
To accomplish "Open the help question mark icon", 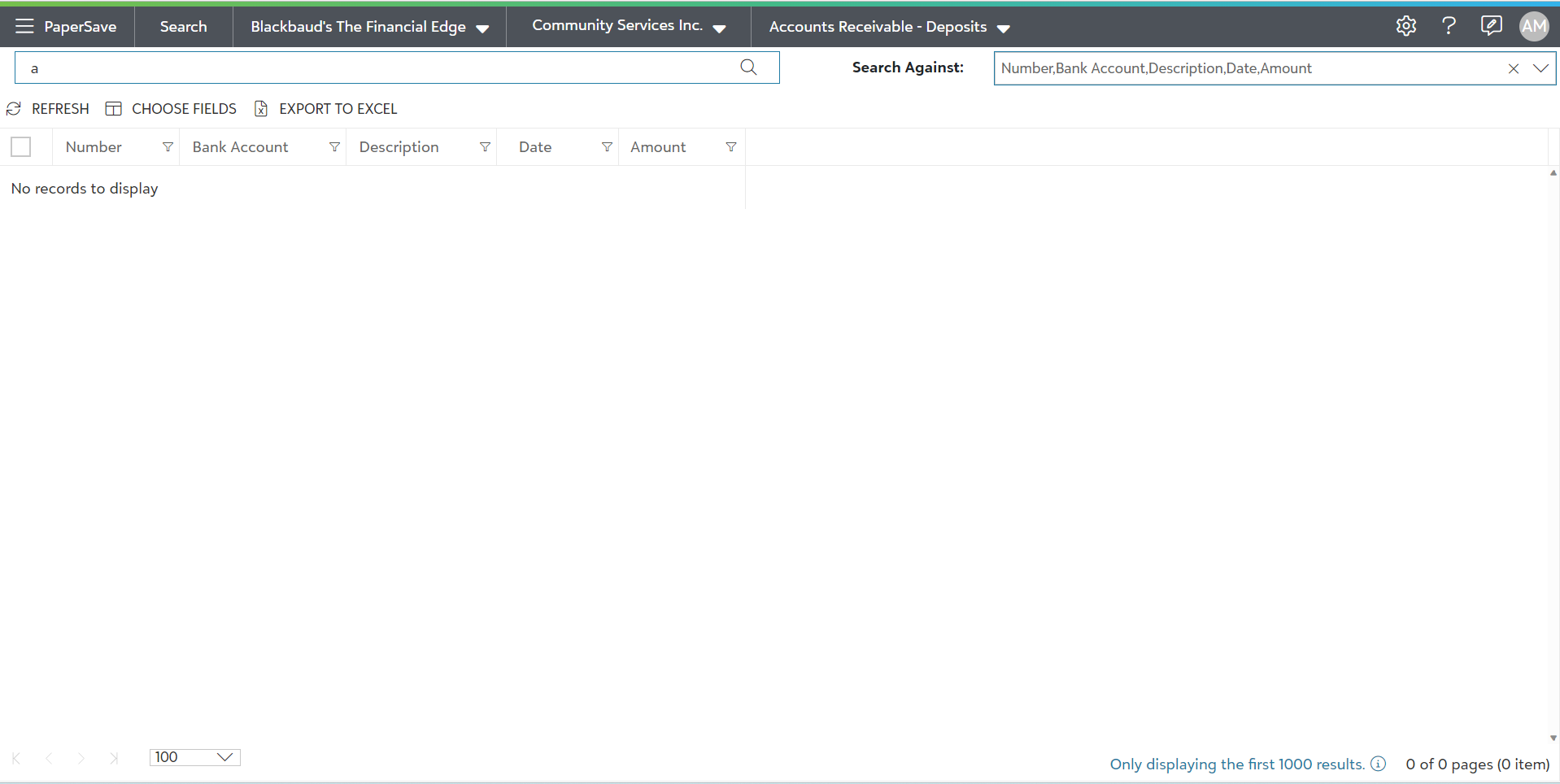I will (x=1448, y=26).
